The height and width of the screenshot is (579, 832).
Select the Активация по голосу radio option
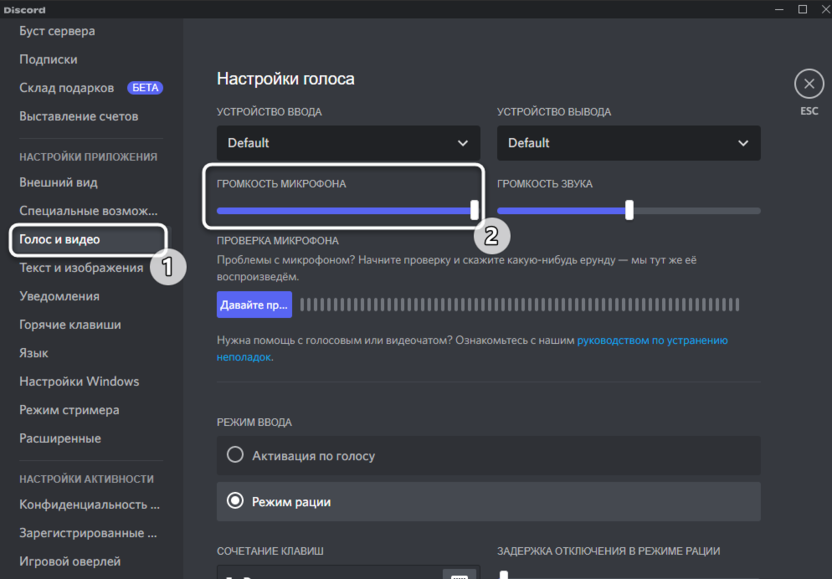488,456
